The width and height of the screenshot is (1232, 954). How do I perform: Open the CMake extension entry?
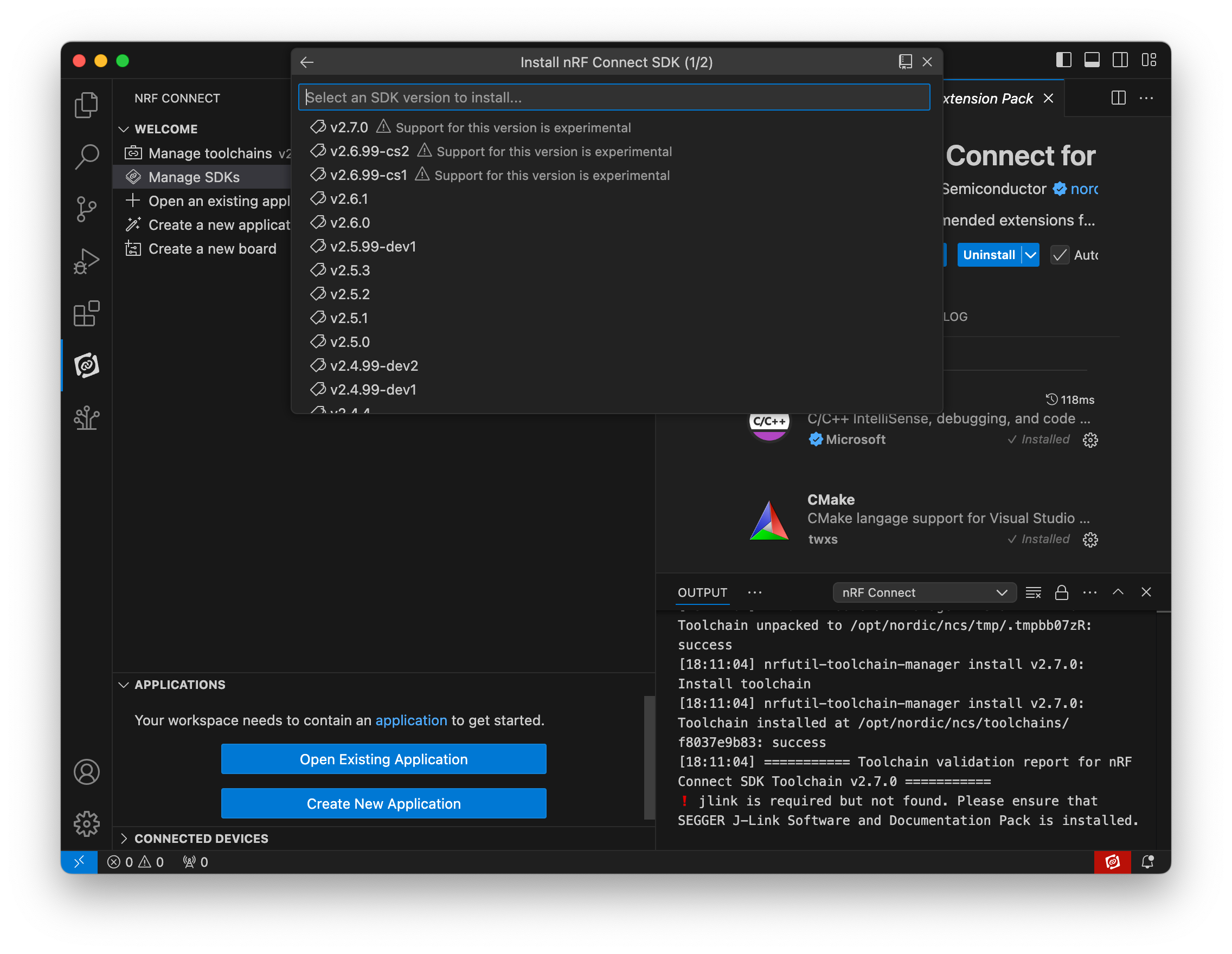click(923, 519)
